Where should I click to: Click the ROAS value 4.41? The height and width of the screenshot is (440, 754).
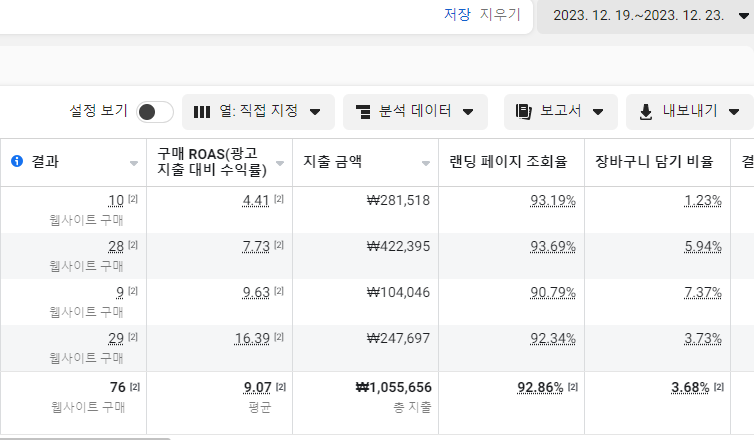pyautogui.click(x=256, y=200)
